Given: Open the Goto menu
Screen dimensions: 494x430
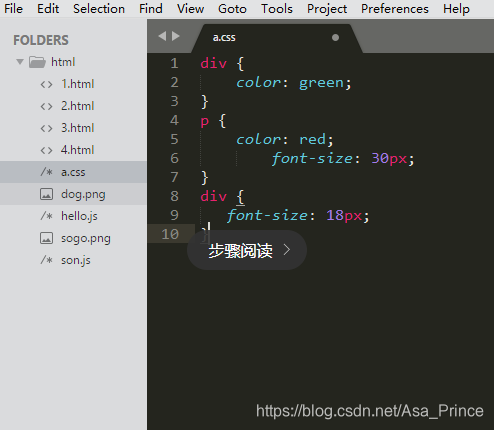Looking at the screenshot, I should [x=232, y=9].
